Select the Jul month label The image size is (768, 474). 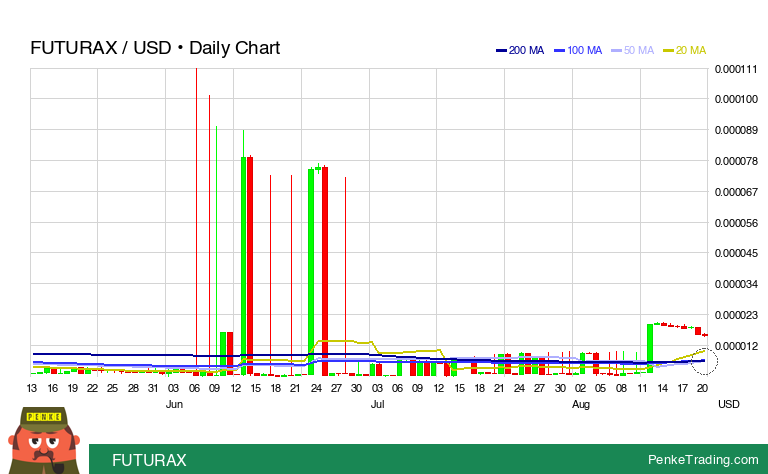pos(377,404)
